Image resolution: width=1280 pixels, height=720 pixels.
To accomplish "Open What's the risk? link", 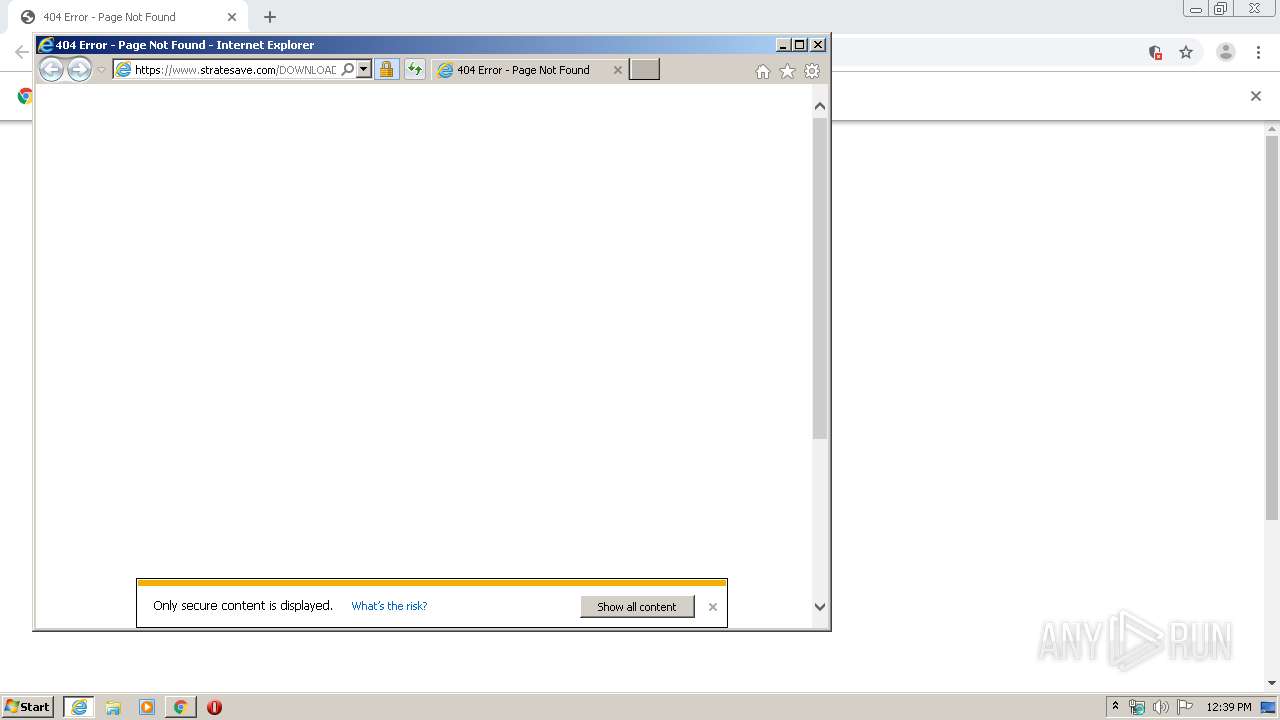I will coord(389,606).
